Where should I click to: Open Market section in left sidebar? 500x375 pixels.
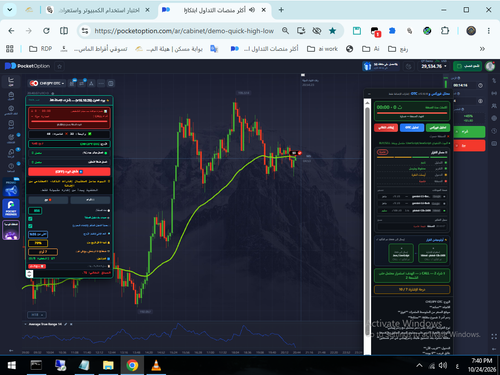[x=11, y=124]
